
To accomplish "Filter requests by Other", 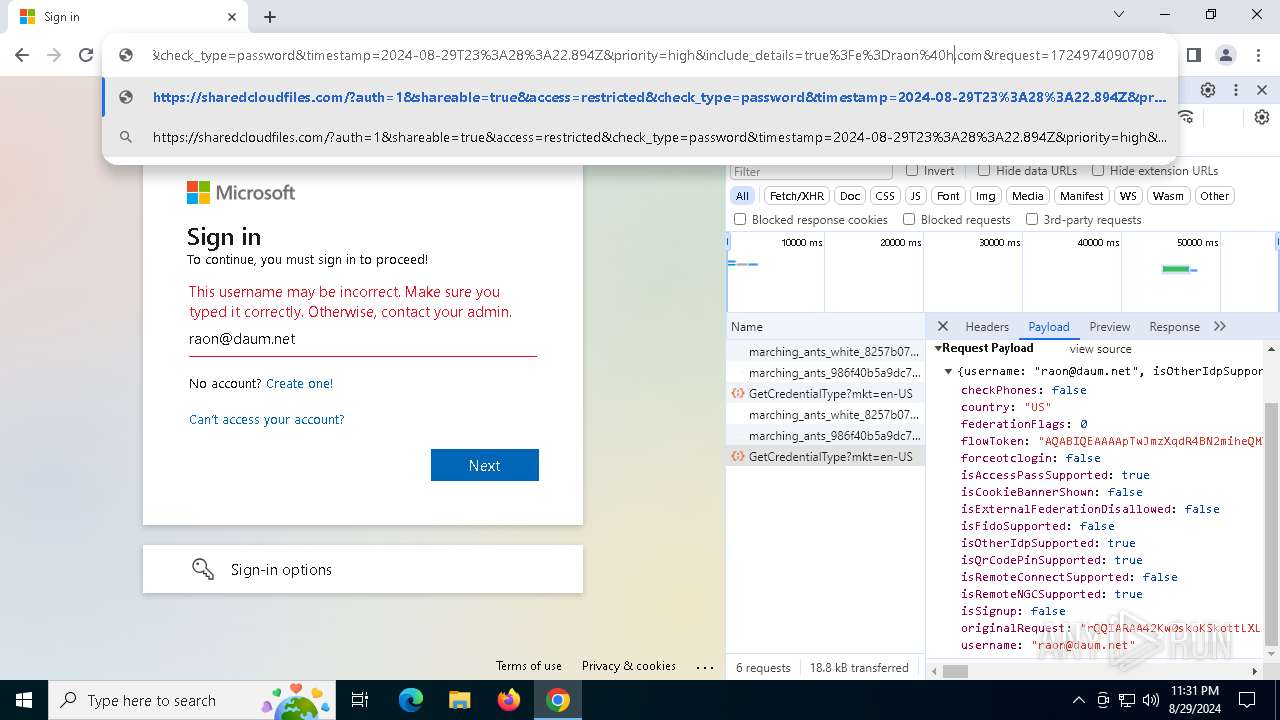I will coord(1215,196).
